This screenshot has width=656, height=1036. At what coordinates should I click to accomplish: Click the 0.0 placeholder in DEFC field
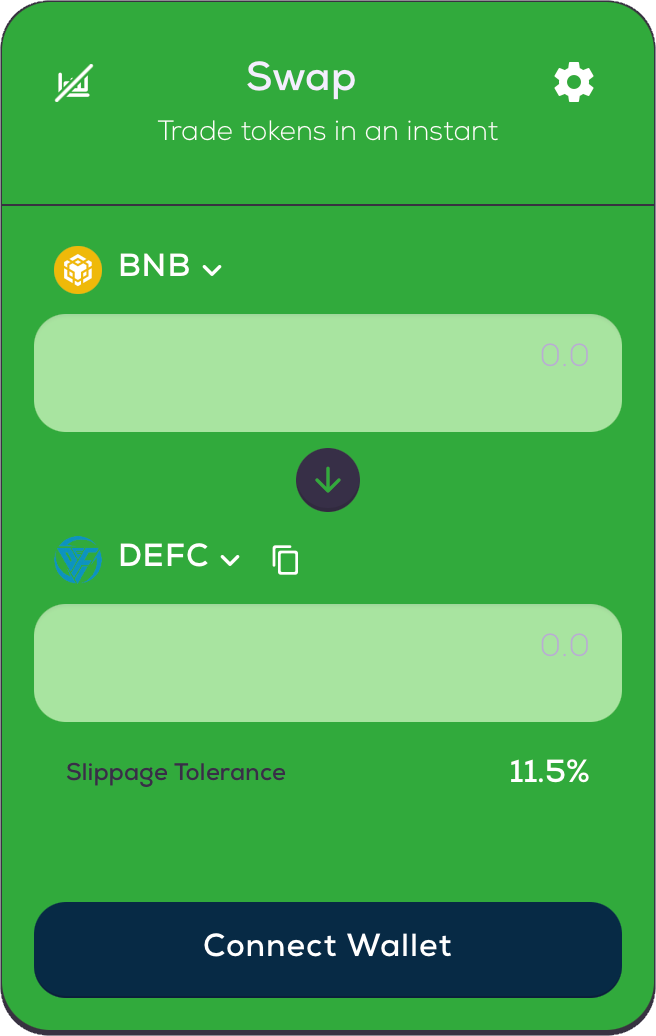[564, 645]
